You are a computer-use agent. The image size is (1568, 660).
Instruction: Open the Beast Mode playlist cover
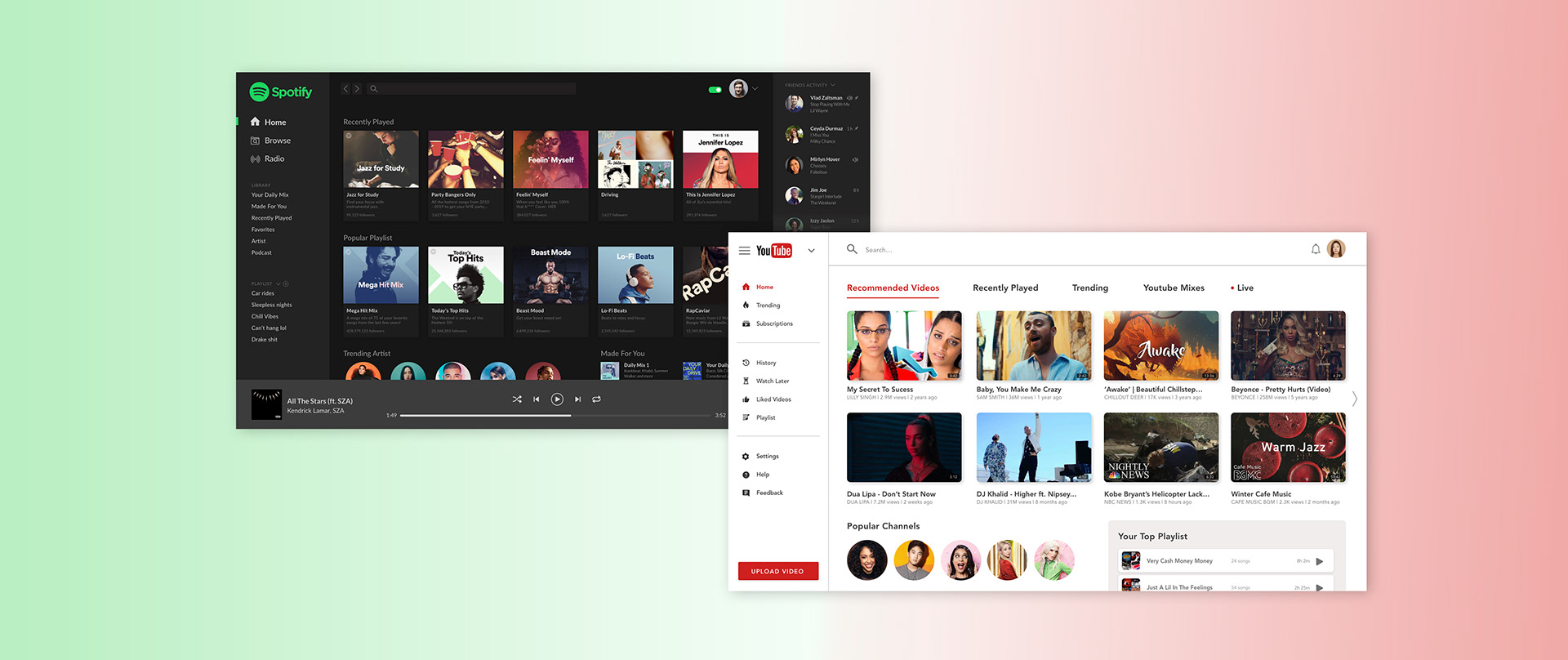(x=550, y=275)
